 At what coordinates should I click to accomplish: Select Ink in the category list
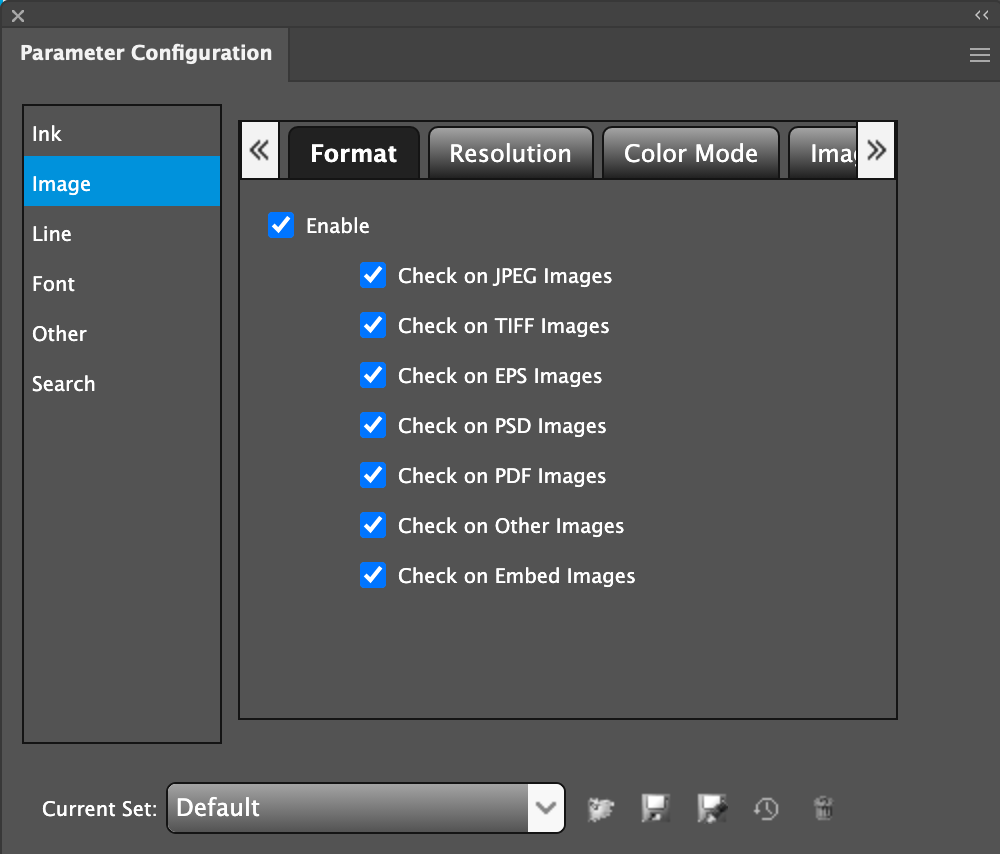tap(48, 134)
